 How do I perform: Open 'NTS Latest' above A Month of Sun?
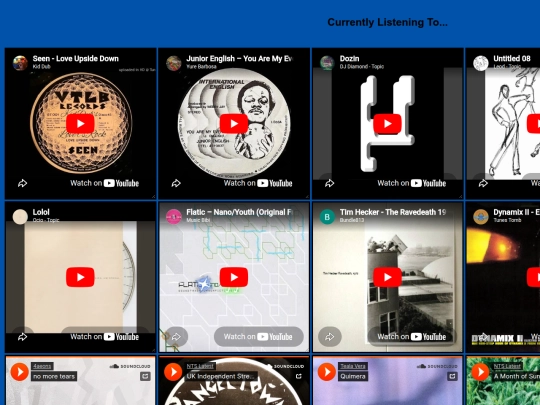coord(508,366)
